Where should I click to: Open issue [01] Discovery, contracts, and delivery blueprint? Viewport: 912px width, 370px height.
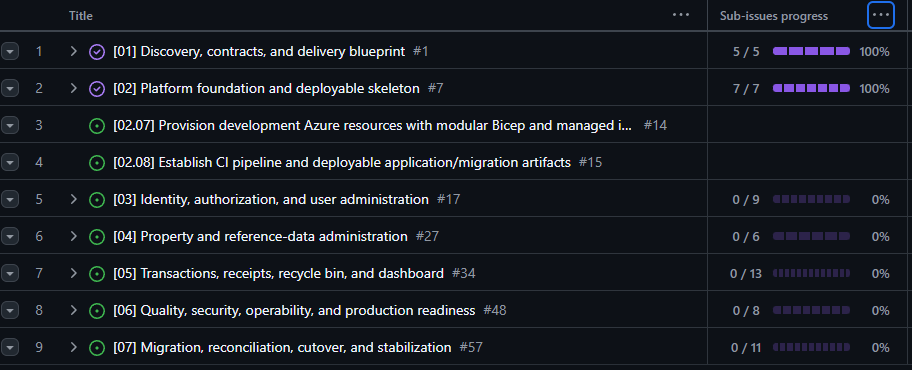tap(259, 52)
